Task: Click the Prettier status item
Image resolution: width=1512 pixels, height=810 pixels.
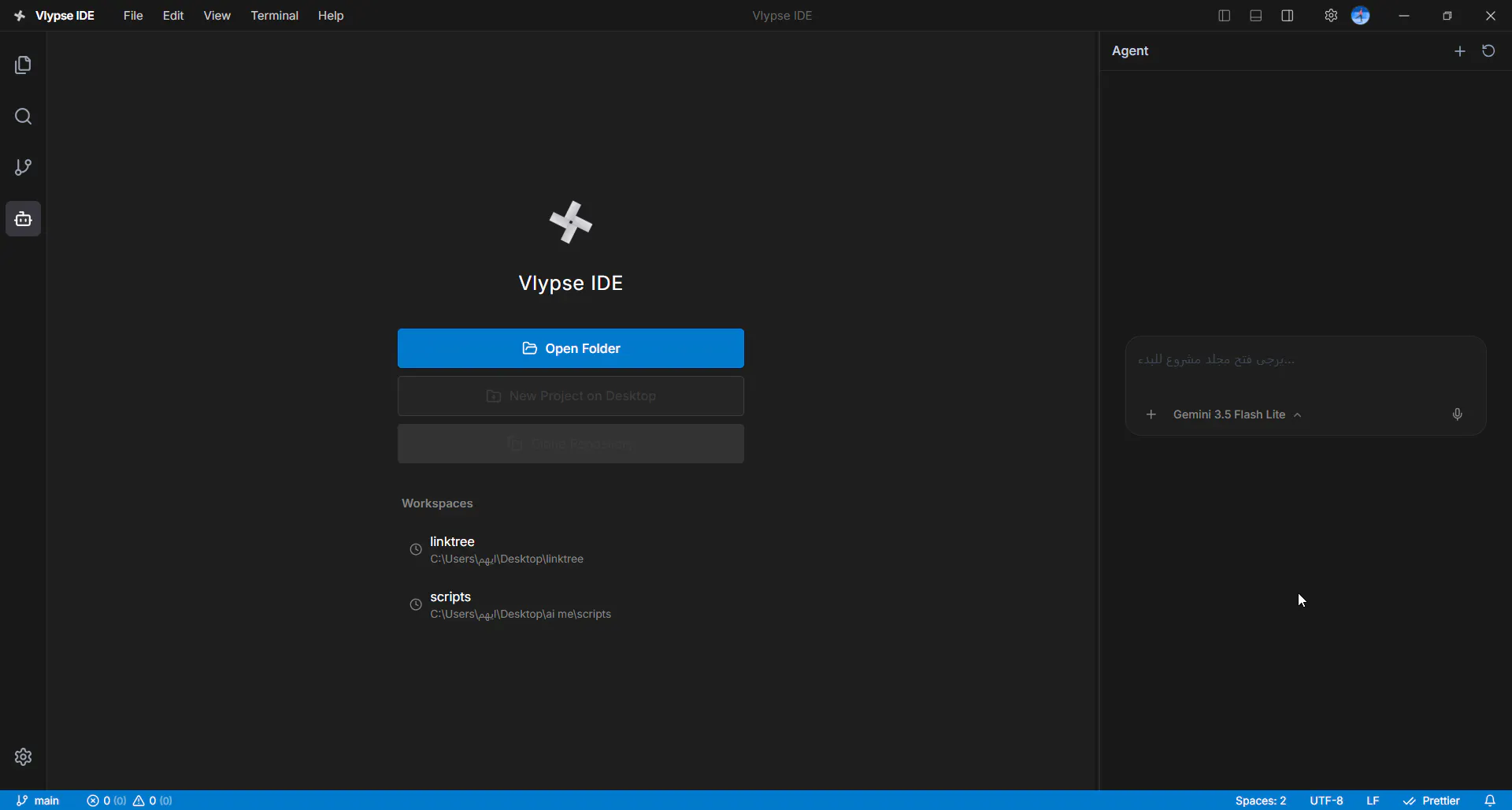Action: click(x=1432, y=801)
